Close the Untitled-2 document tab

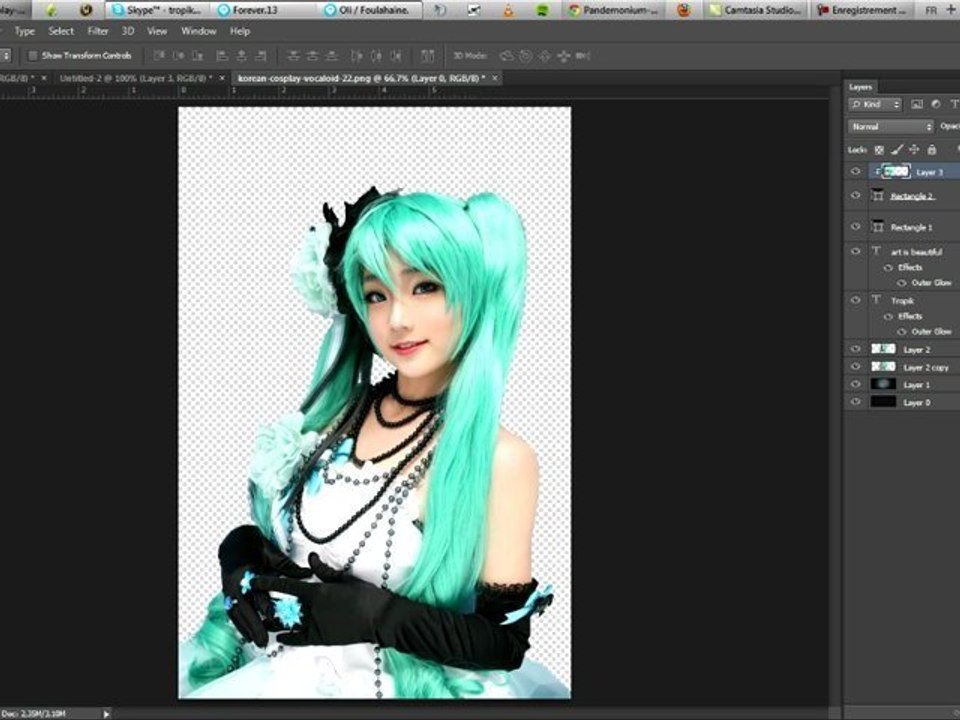(222, 78)
